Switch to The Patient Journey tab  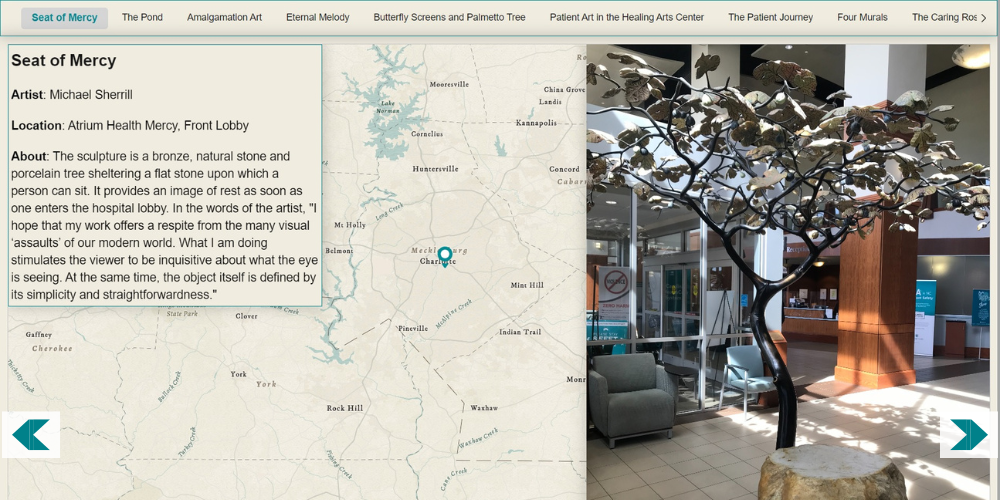click(770, 18)
